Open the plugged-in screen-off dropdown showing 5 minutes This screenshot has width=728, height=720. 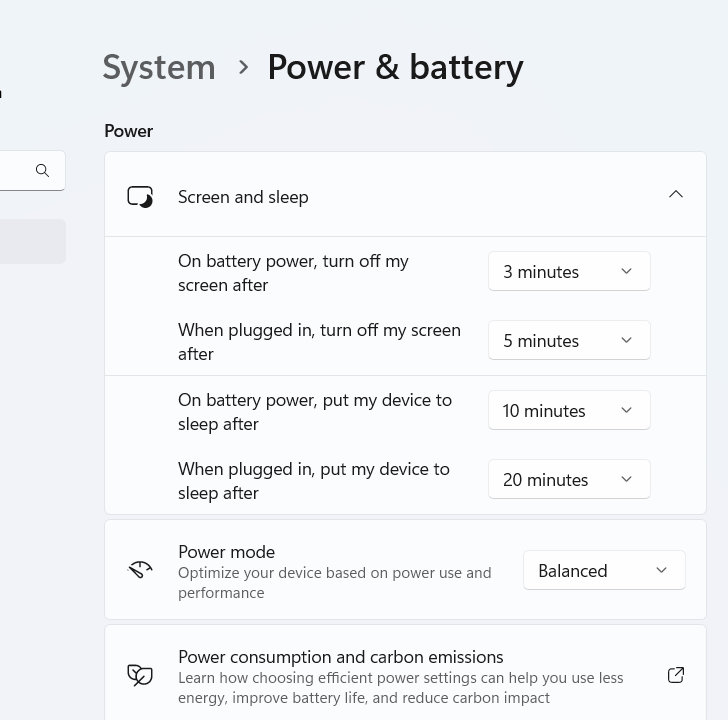(x=569, y=341)
